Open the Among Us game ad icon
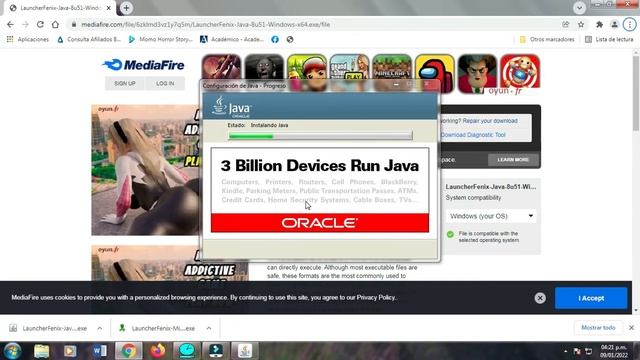Viewport: 640px width, 360px height. coord(435,73)
